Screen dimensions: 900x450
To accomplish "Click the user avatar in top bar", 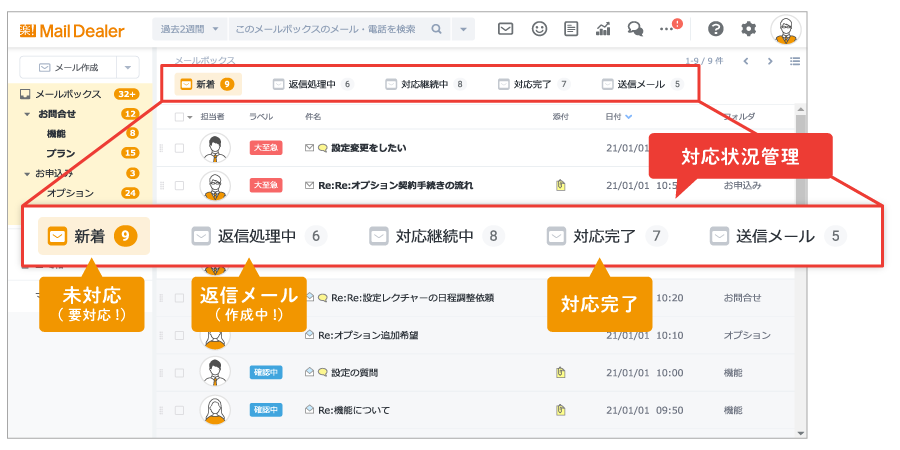I will pos(786,29).
